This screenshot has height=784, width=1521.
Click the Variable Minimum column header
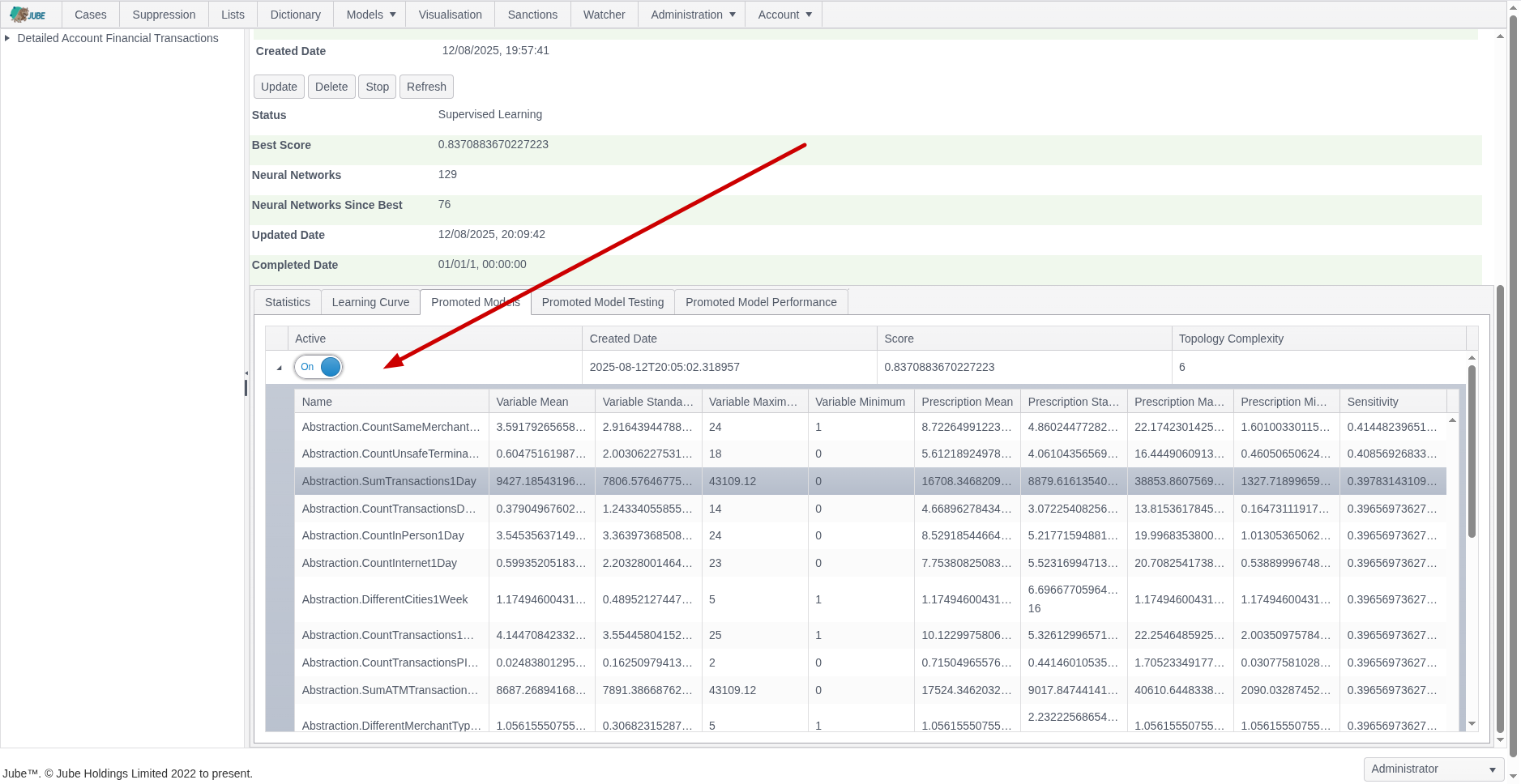861,402
